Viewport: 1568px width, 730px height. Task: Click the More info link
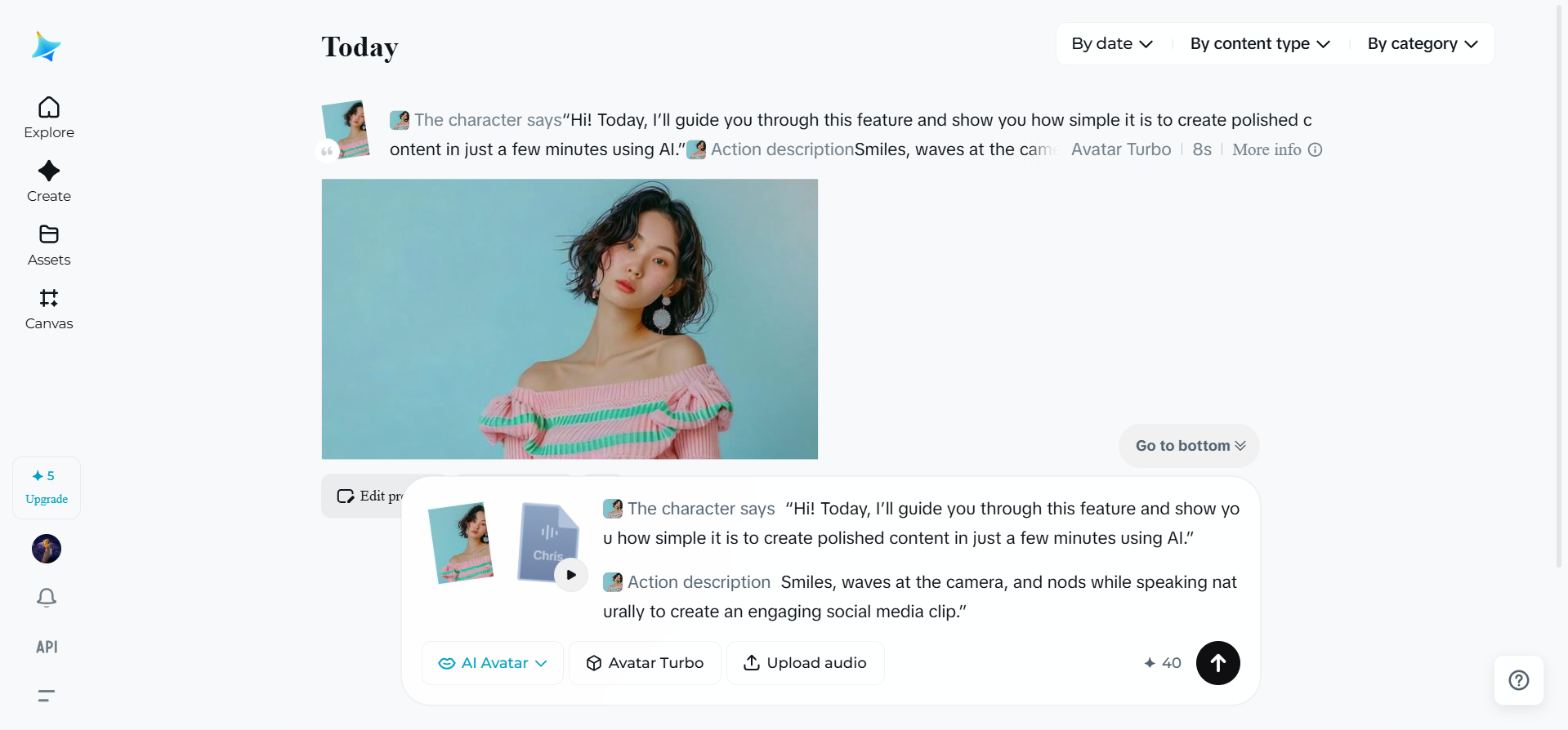(1276, 149)
